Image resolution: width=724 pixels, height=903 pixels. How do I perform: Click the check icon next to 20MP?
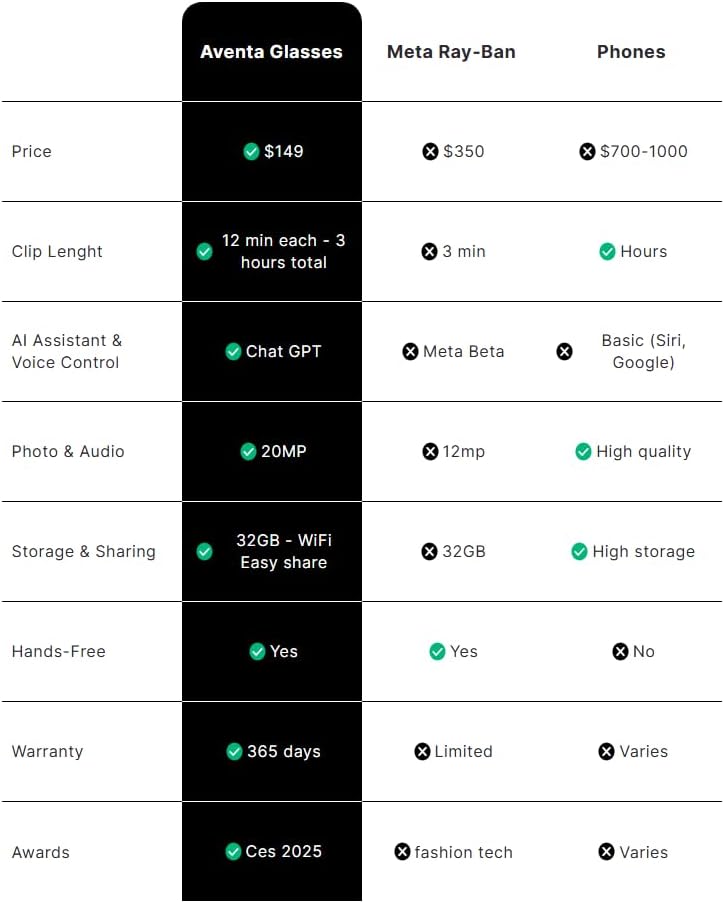pos(248,452)
